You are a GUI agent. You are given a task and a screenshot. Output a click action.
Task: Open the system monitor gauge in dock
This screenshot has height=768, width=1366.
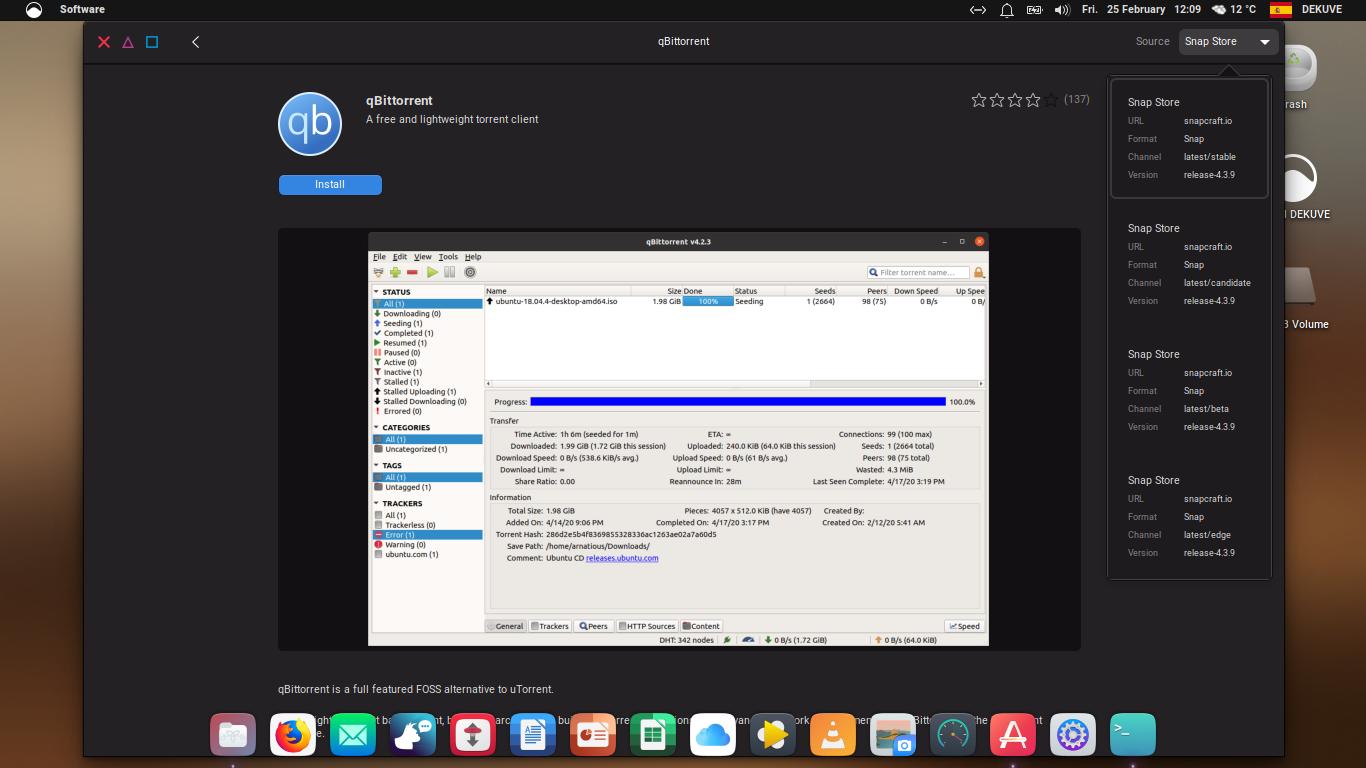point(953,736)
